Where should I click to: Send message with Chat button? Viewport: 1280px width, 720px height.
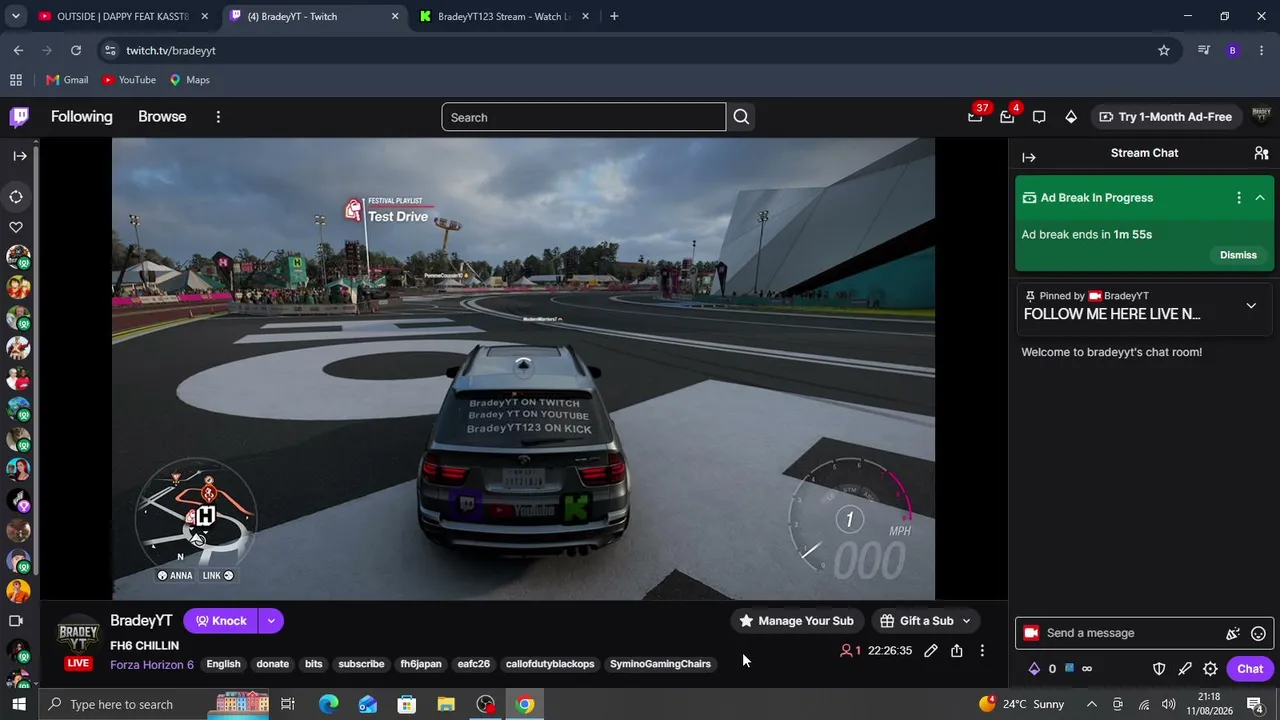point(1250,669)
